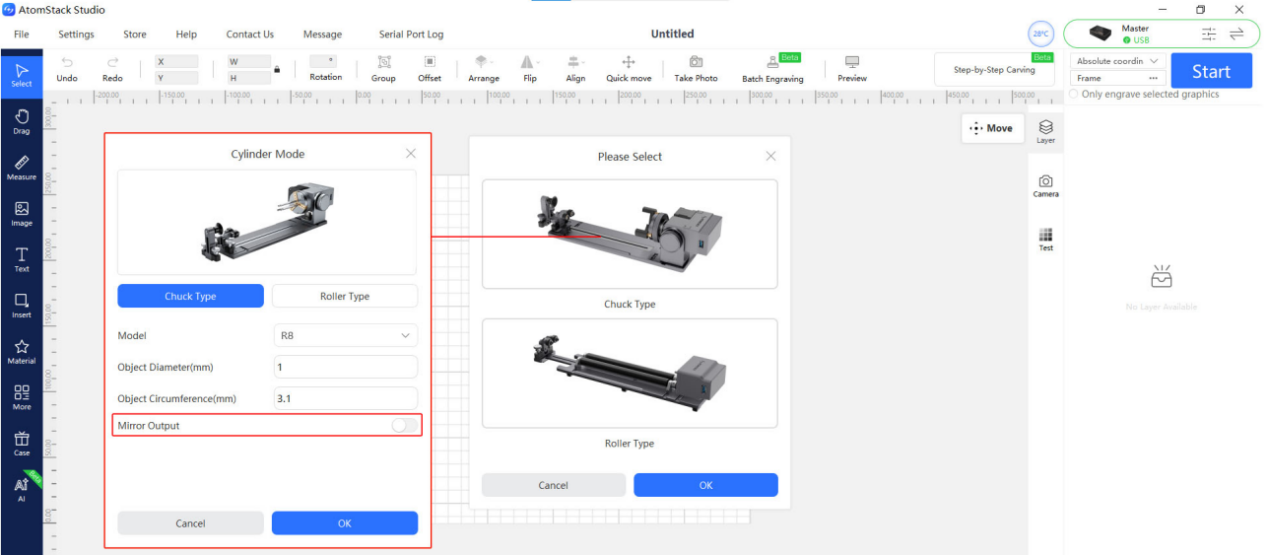Select the Text tool
Image resolution: width=1267 pixels, height=555 pixels.
pyautogui.click(x=21, y=260)
